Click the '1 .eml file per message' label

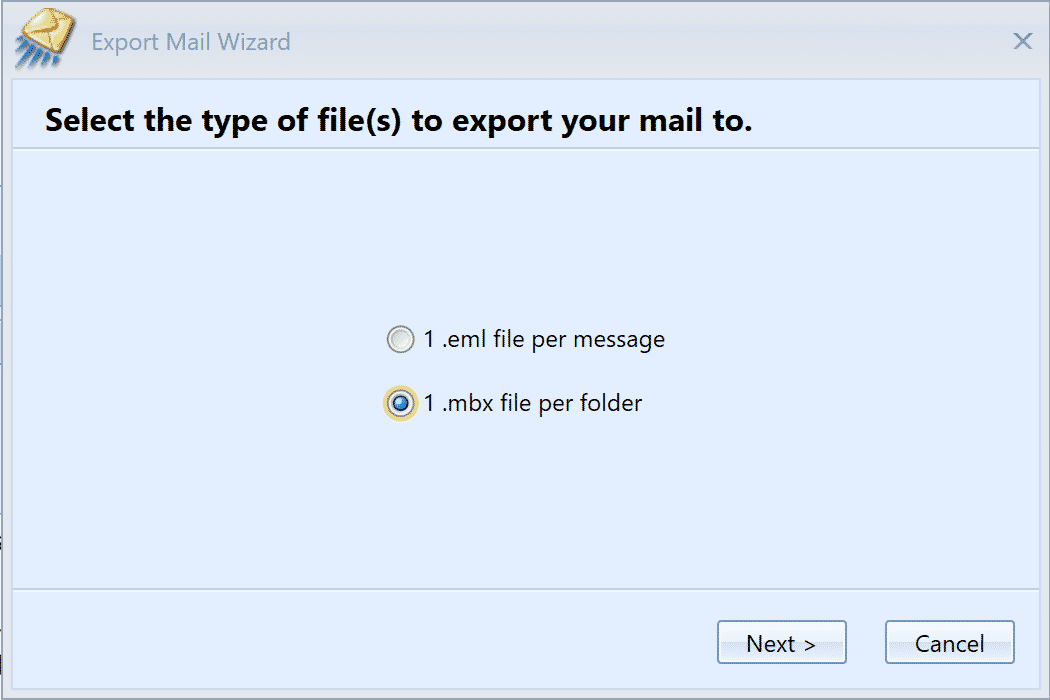tap(544, 340)
